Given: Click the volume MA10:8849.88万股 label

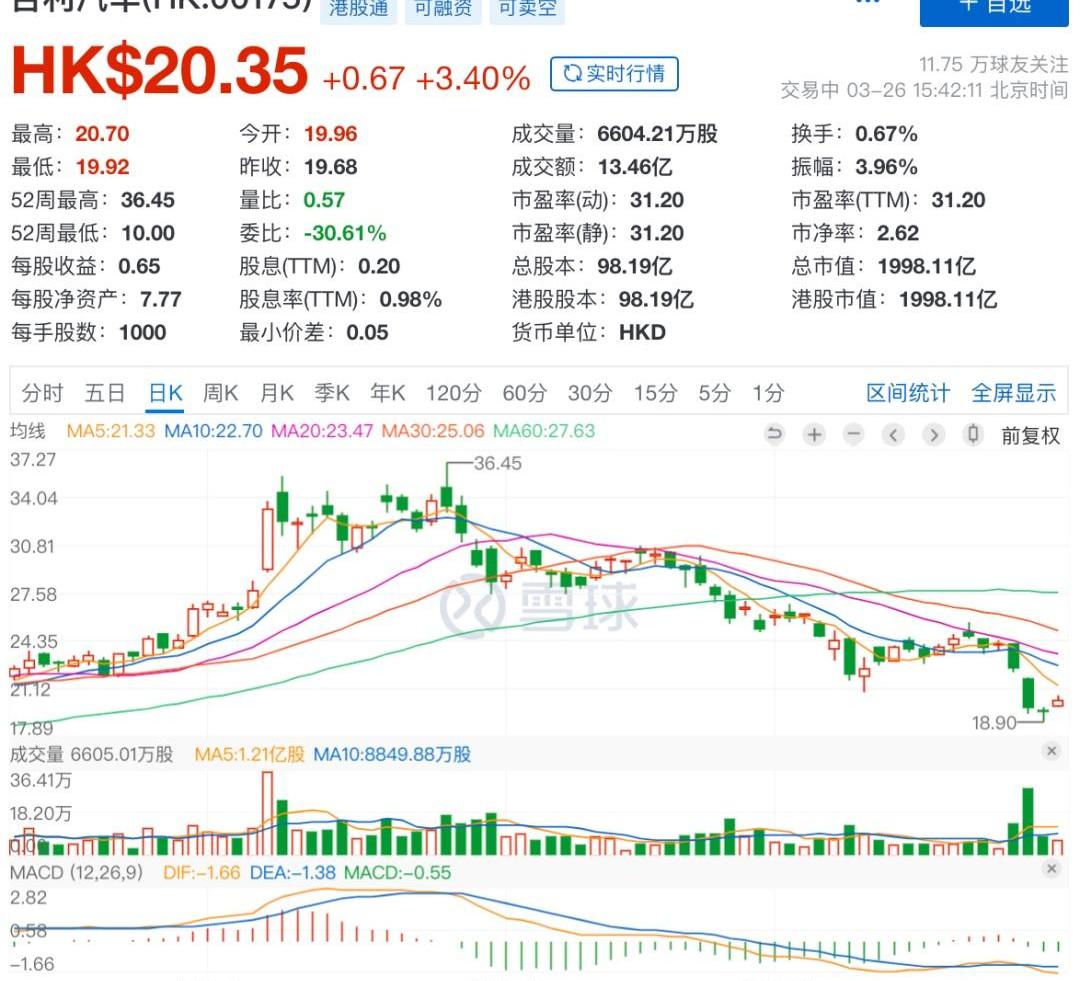Looking at the screenshot, I should pos(392,754).
